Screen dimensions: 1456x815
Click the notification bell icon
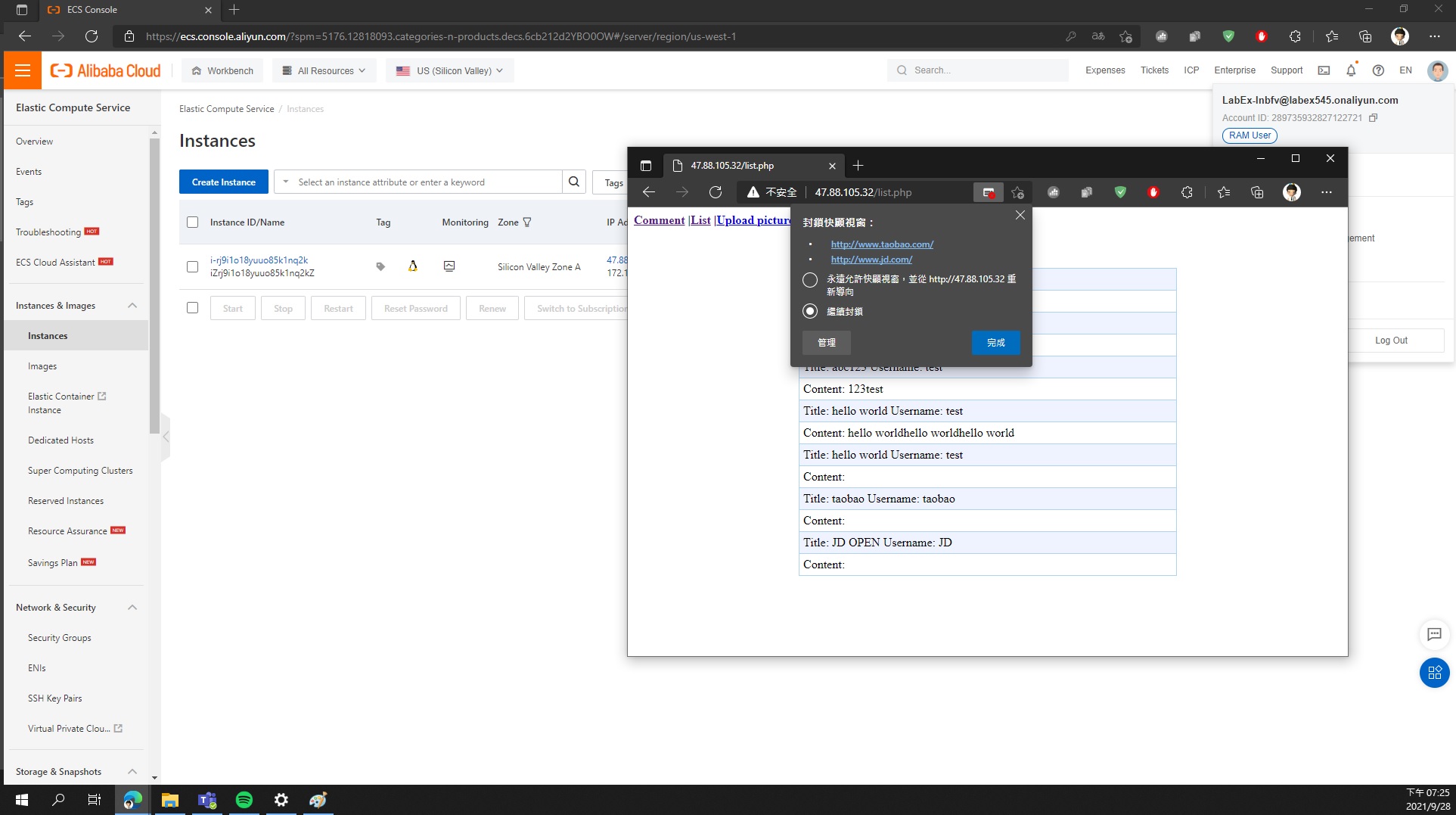1351,70
